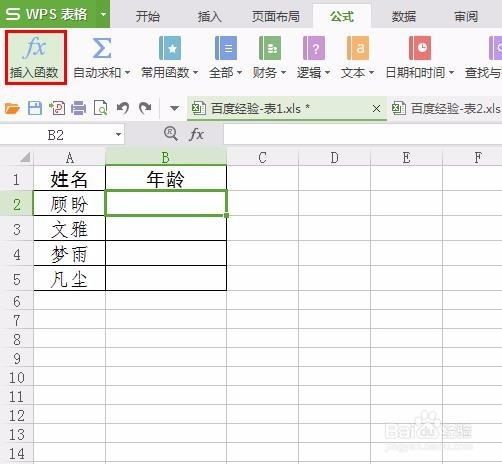This screenshot has height=464, width=502.
Task: Select row 1 header
Action: click(x=17, y=179)
